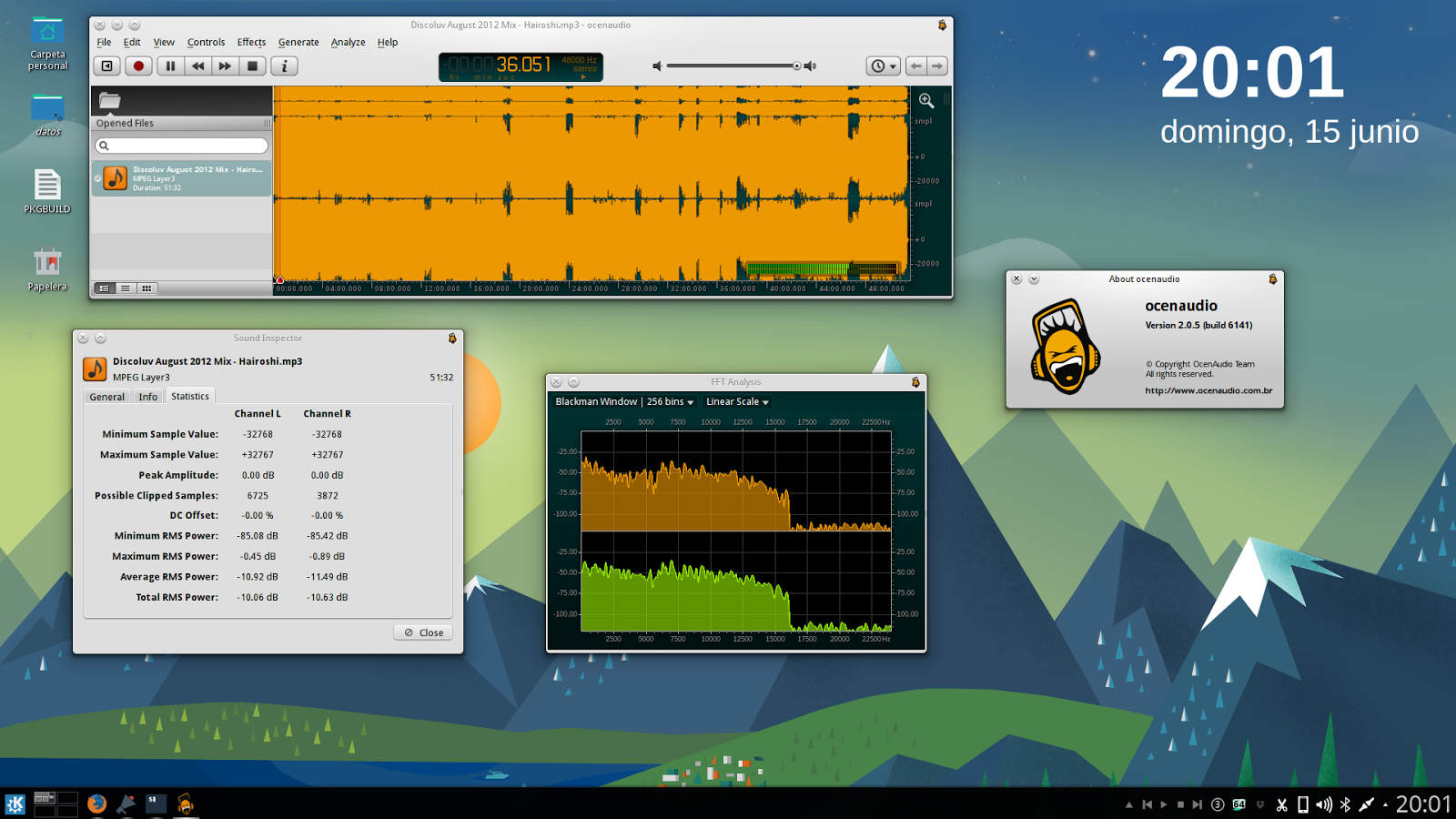Open the KDE application launcher

[x=15, y=804]
